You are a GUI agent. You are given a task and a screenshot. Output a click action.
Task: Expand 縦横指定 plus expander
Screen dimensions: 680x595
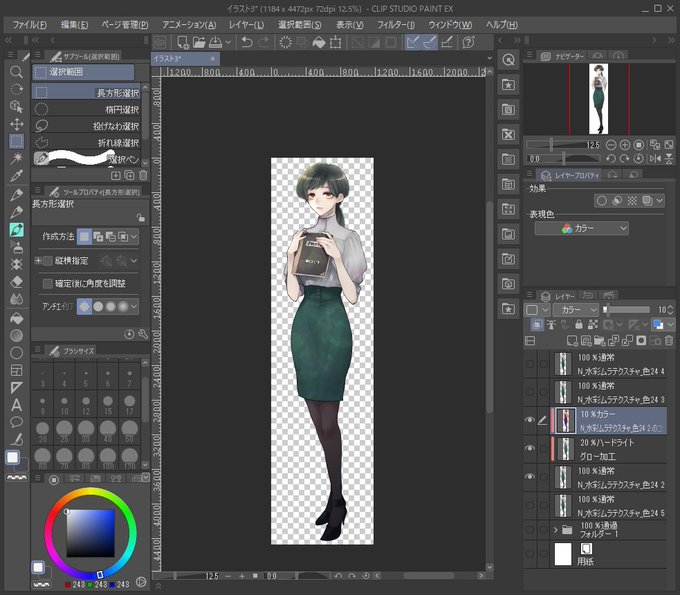pos(38,261)
